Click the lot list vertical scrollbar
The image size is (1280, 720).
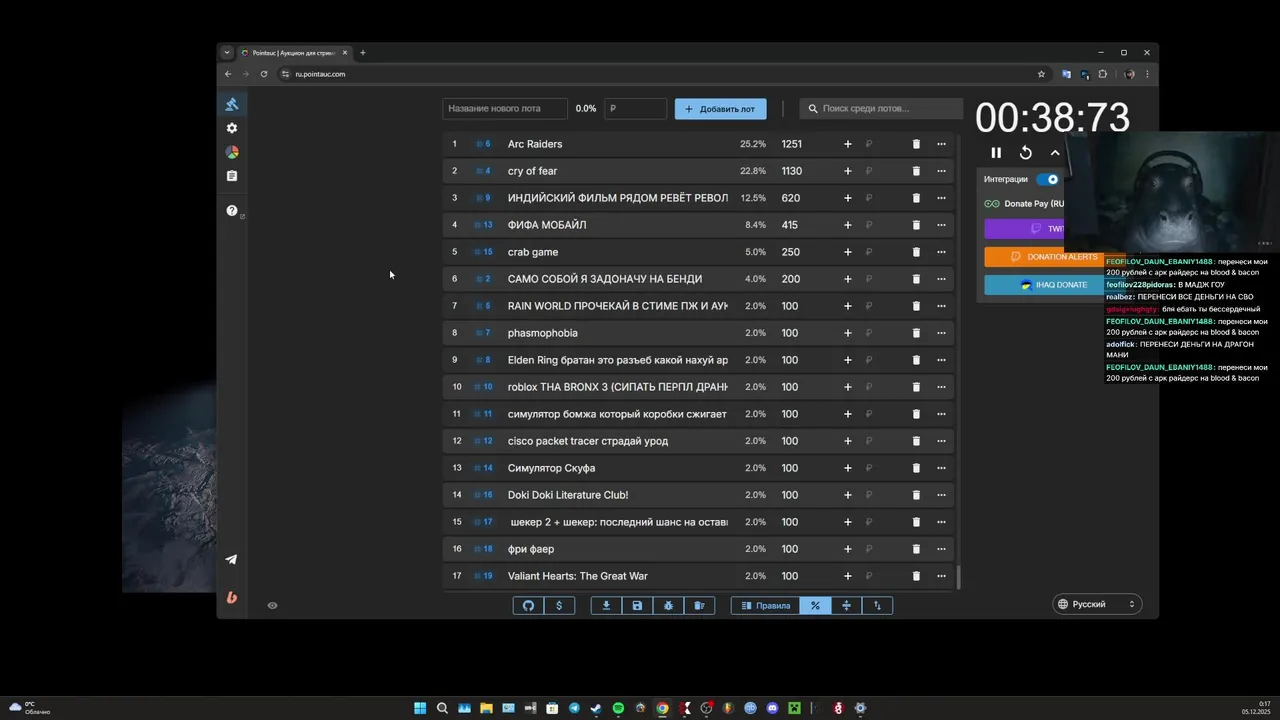tap(959, 577)
